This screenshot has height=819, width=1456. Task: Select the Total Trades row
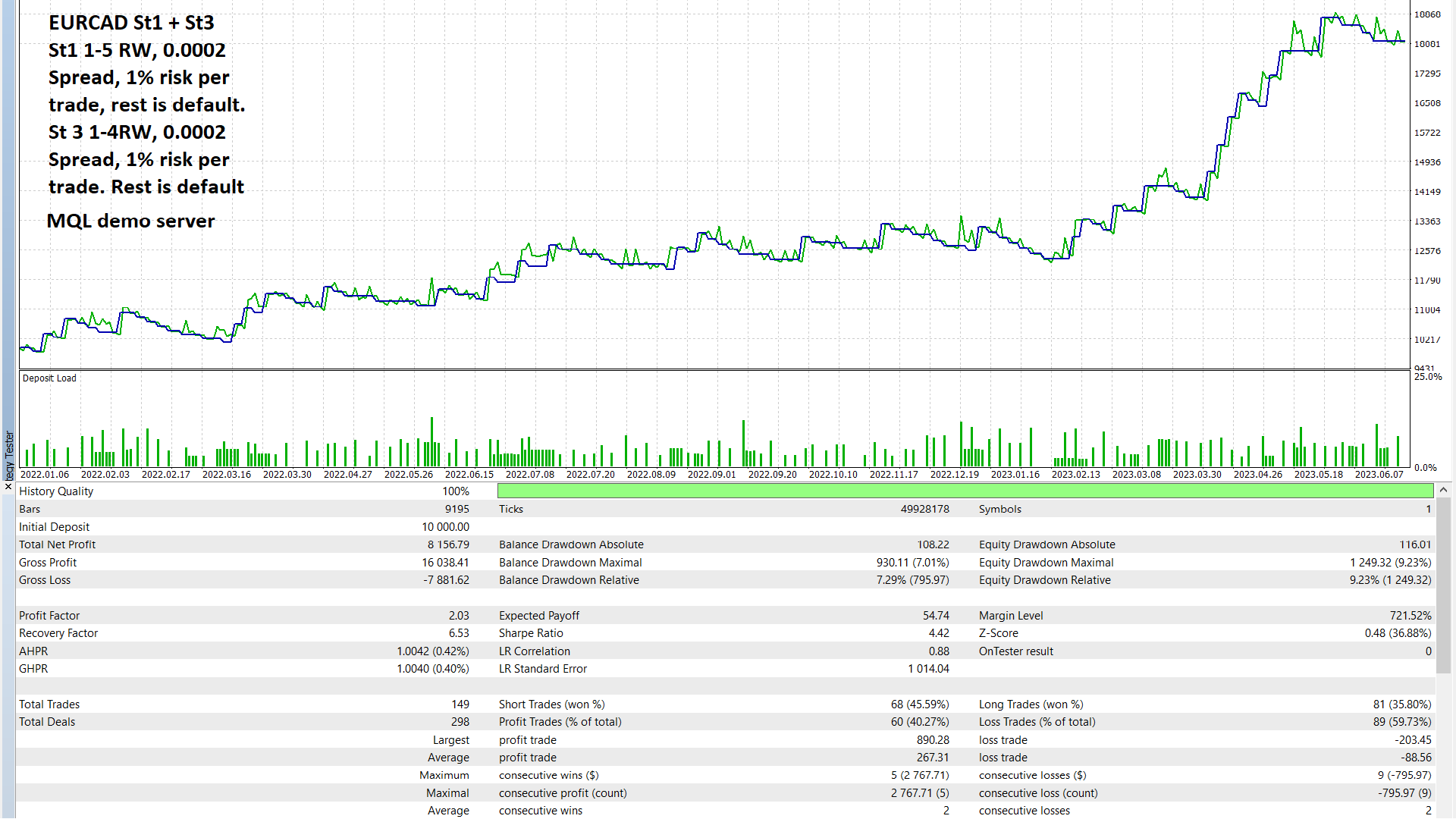pyautogui.click(x=49, y=704)
